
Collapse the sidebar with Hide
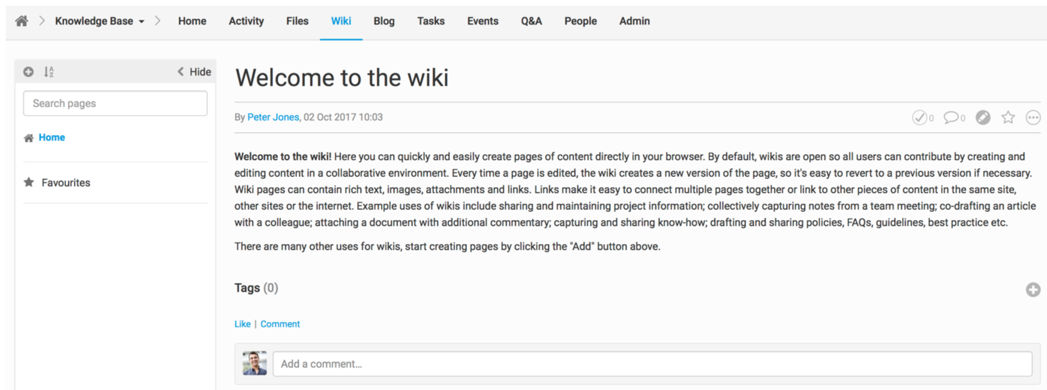pyautogui.click(x=194, y=72)
